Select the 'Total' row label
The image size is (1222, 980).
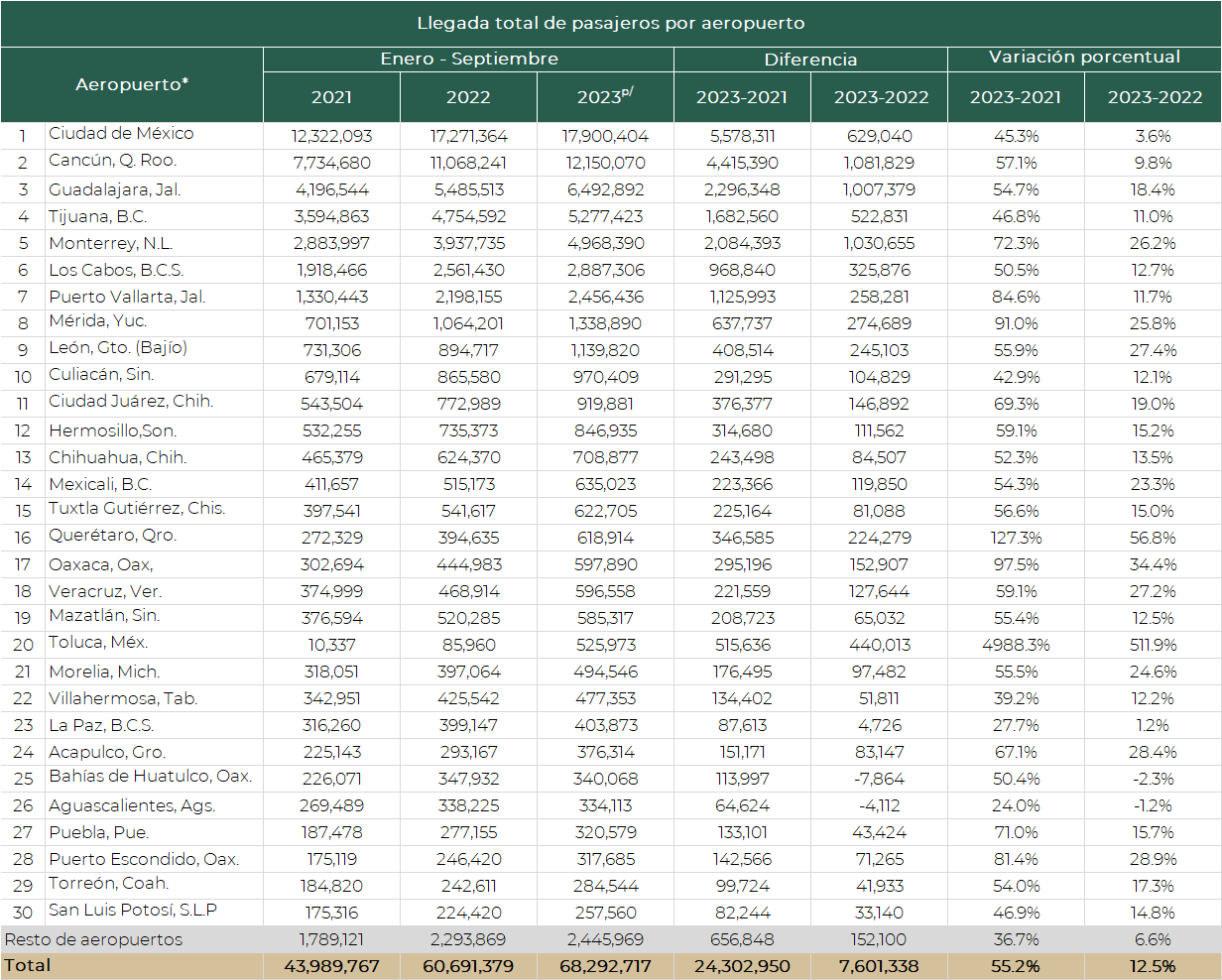(28, 965)
